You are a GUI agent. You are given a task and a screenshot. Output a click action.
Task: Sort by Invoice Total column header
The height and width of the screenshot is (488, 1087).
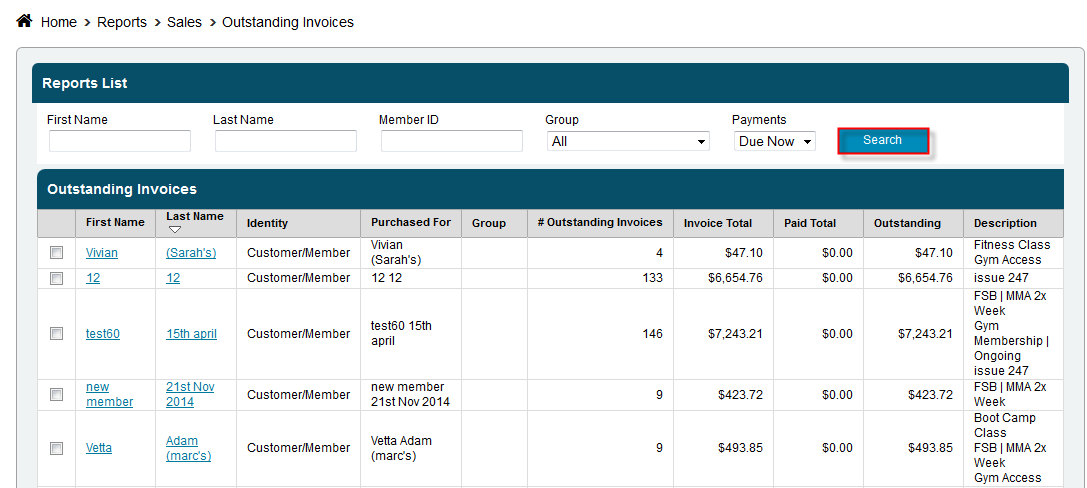pos(717,223)
